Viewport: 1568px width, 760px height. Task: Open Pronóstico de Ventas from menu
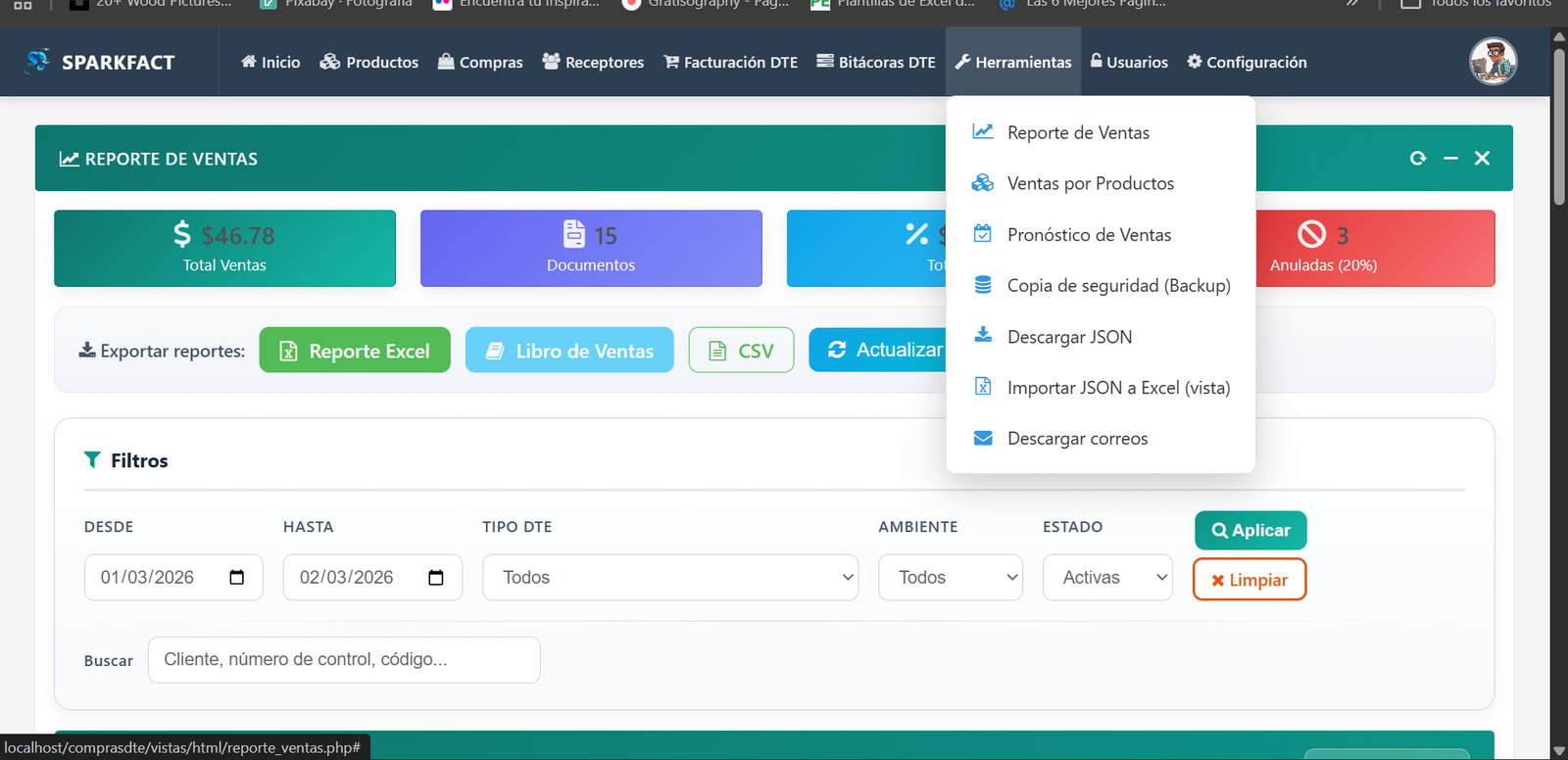(1089, 235)
